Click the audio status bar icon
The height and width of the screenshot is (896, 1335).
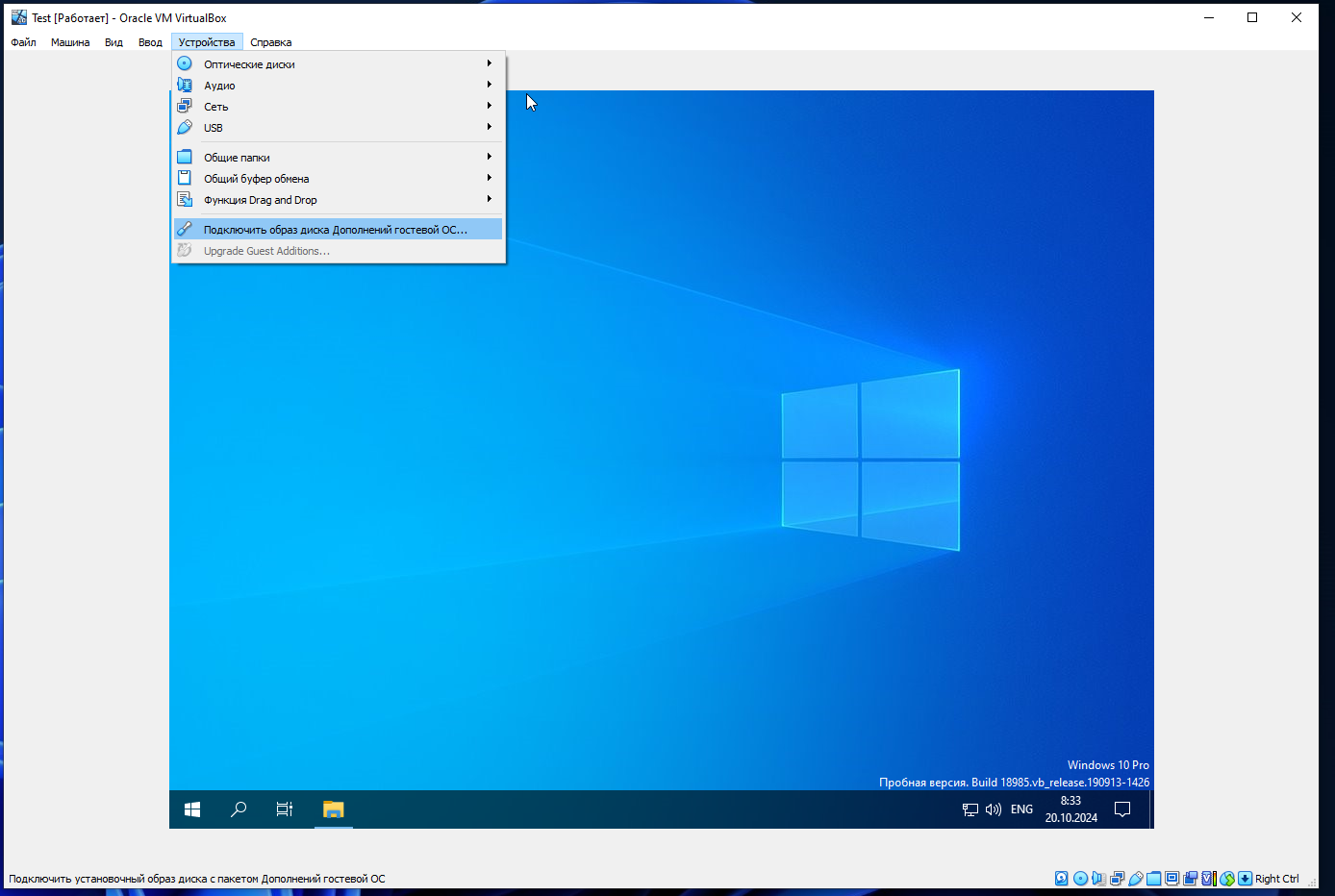[1098, 879]
